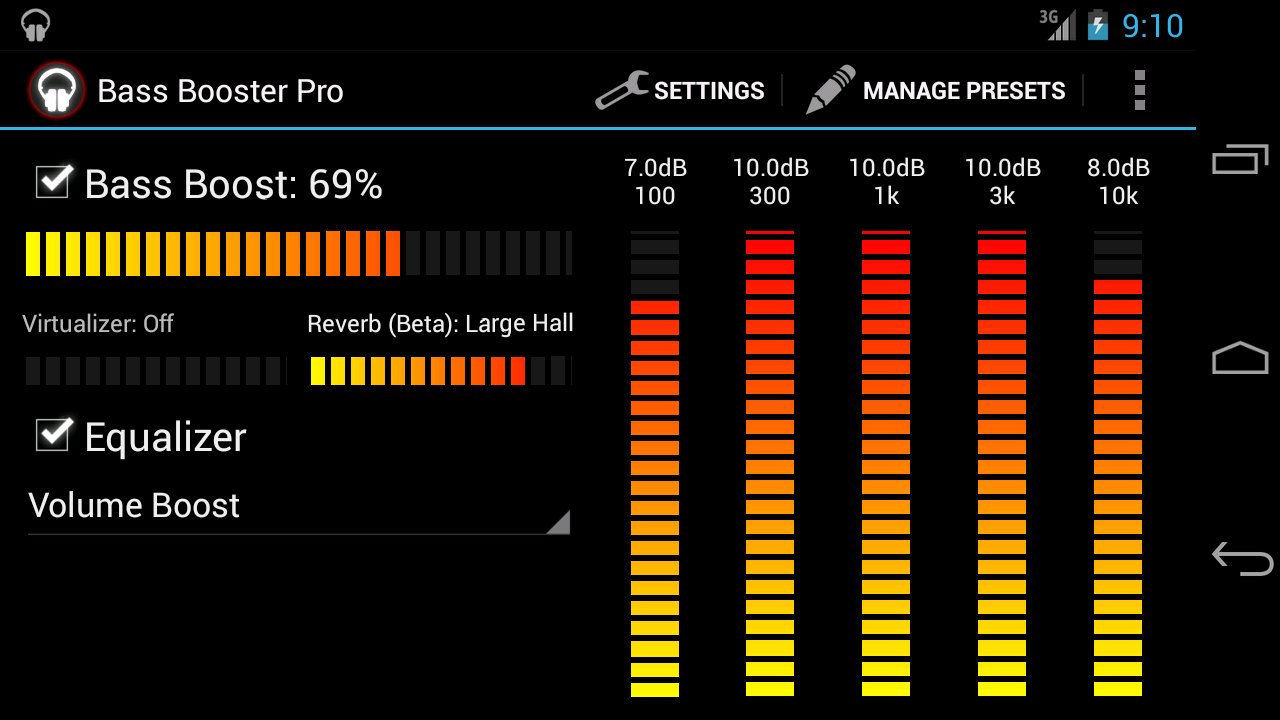This screenshot has width=1280, height=720.
Task: Tap the wrench Settings icon
Action: click(621, 90)
